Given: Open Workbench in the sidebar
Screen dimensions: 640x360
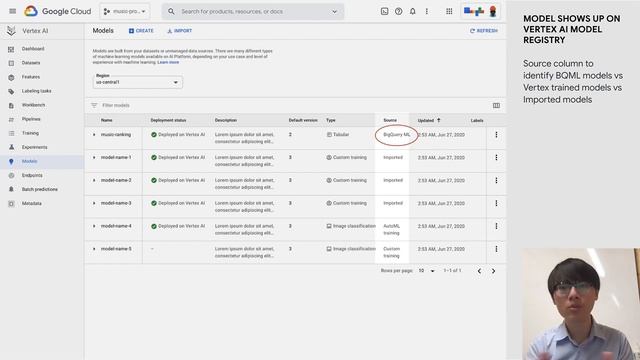Looking at the screenshot, I should (33, 105).
